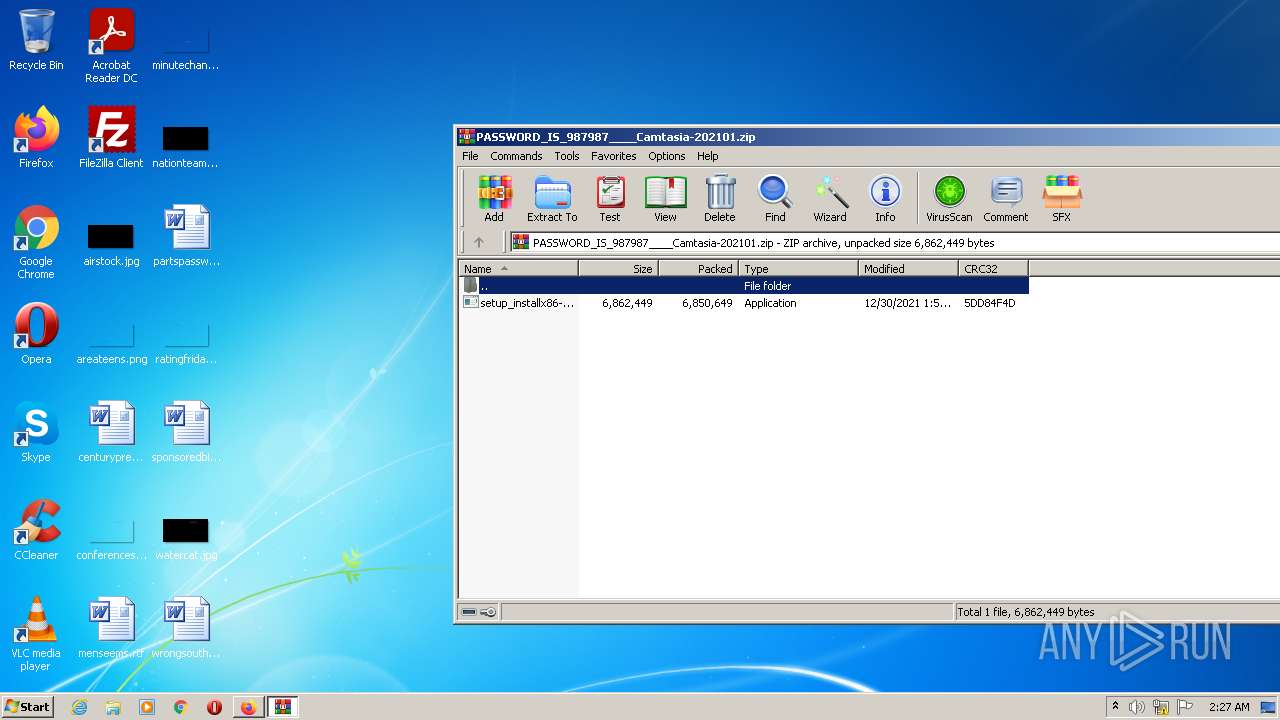Open Google Chrome desktop shortcut
Image resolution: width=1280 pixels, height=720 pixels.
(x=36, y=242)
